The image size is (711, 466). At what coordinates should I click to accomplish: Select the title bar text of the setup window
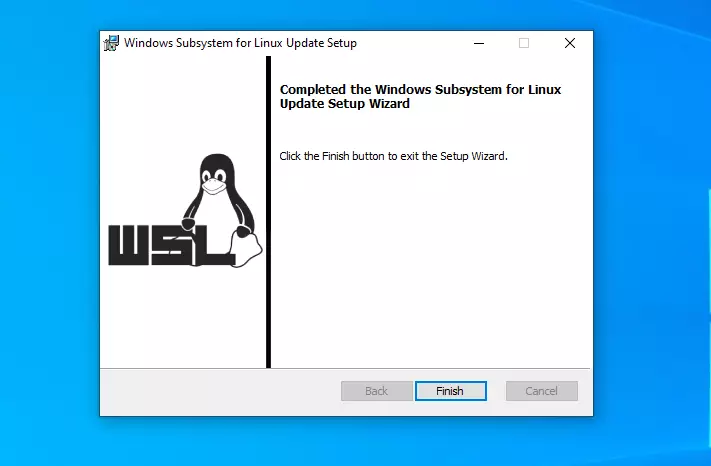(x=240, y=43)
